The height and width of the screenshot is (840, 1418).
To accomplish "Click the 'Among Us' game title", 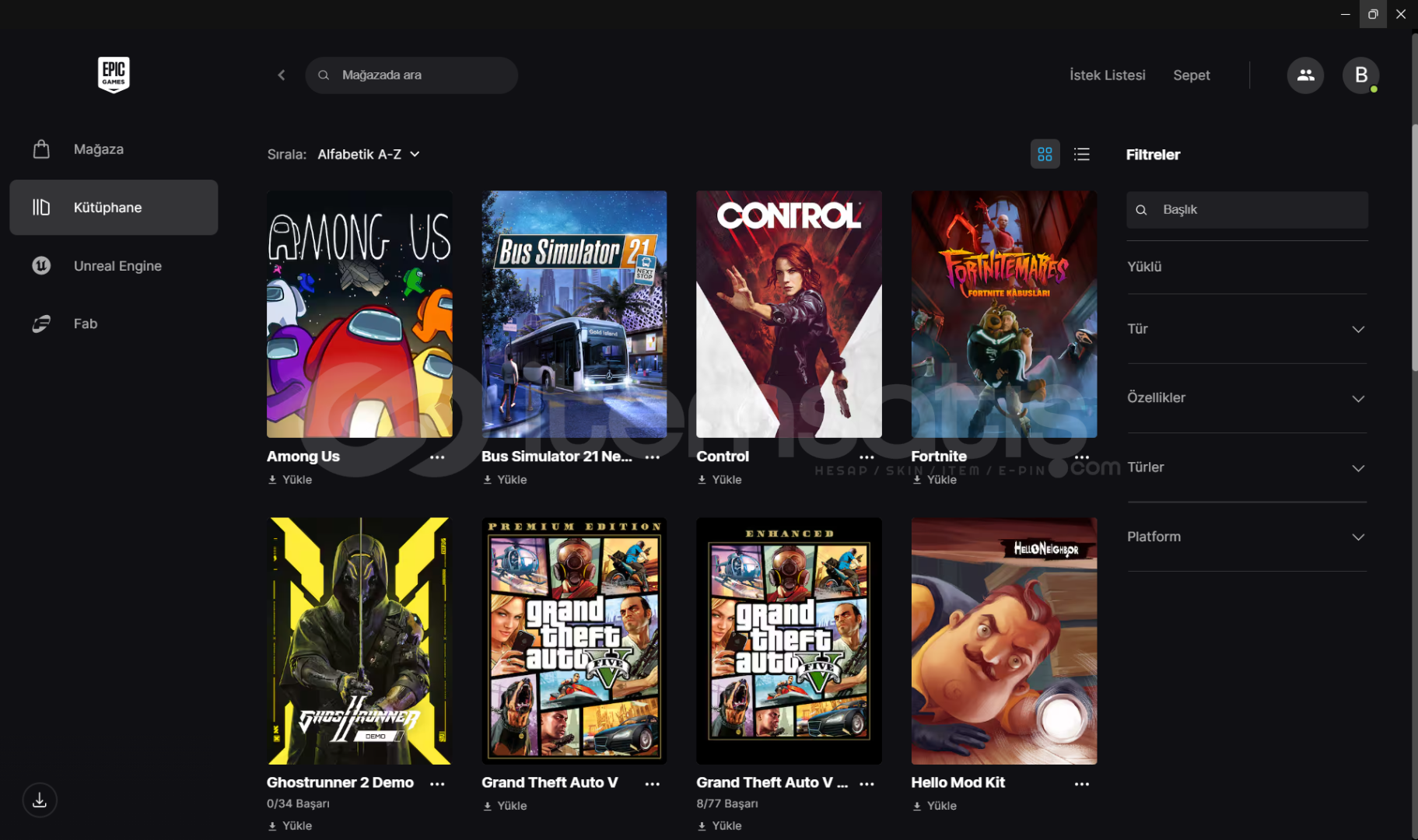I will (x=303, y=457).
